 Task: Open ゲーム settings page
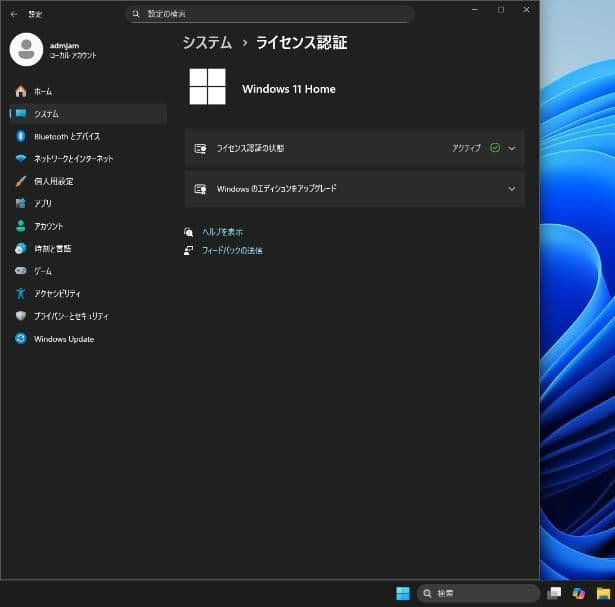click(88, 271)
